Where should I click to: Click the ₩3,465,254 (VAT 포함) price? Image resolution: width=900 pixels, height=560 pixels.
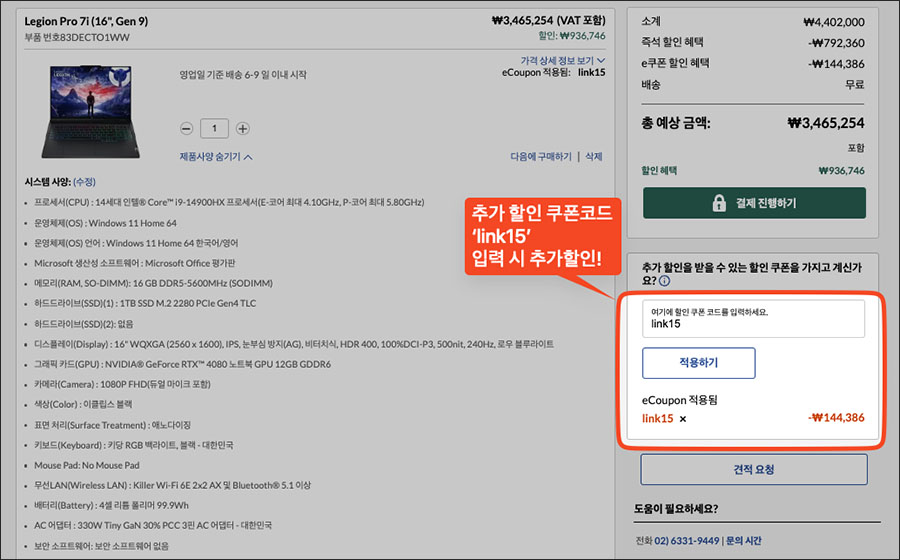(548, 21)
